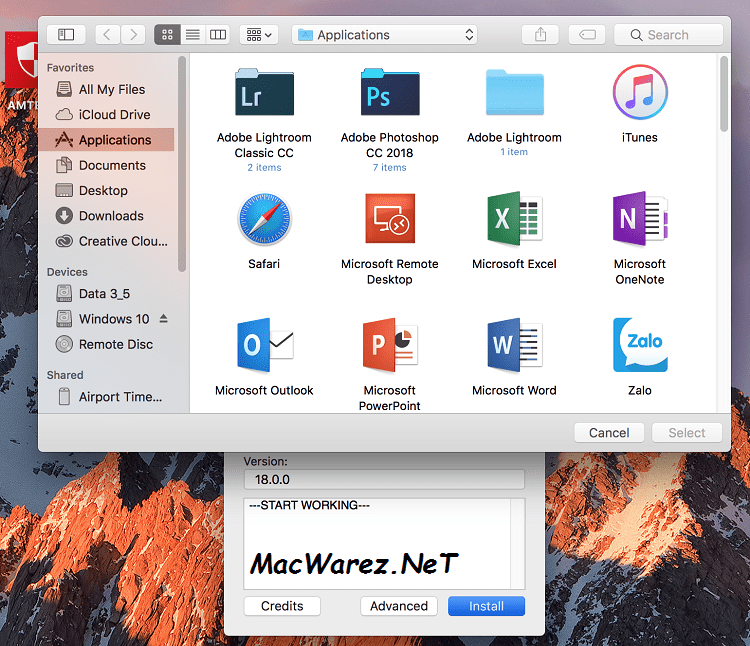The image size is (750, 646).
Task: Click Credits in the patcher window
Action: (282, 606)
